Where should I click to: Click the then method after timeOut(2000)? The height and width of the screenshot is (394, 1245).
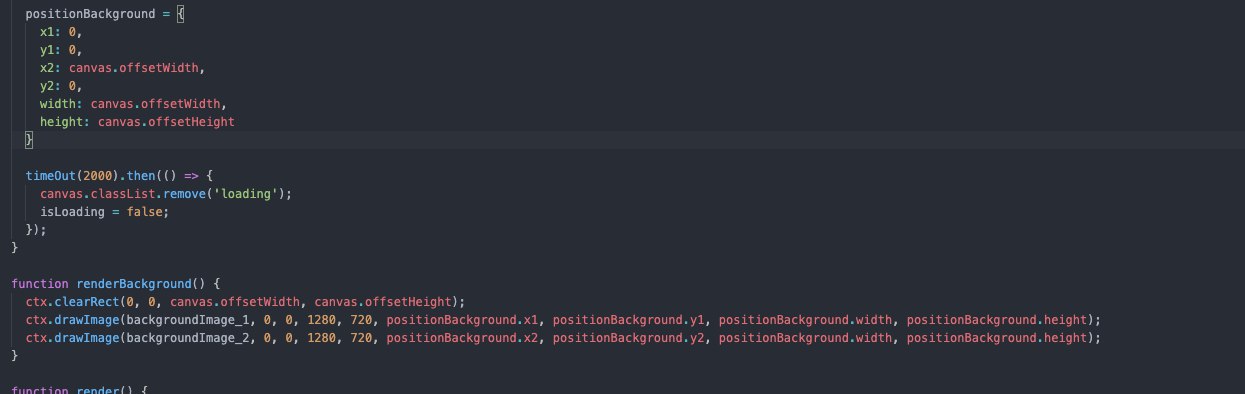(x=141, y=176)
